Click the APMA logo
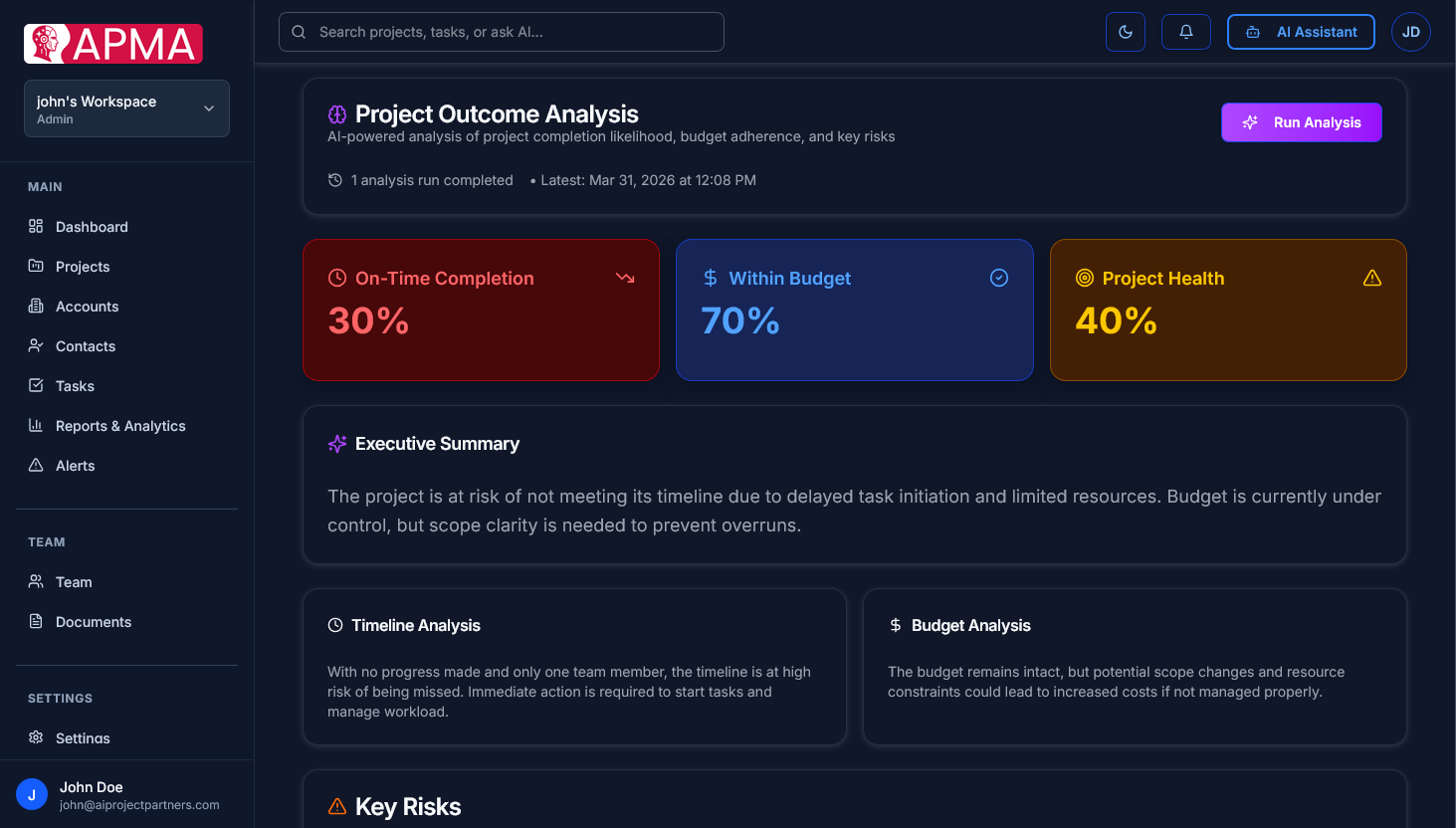Image resolution: width=1456 pixels, height=828 pixels. (112, 43)
